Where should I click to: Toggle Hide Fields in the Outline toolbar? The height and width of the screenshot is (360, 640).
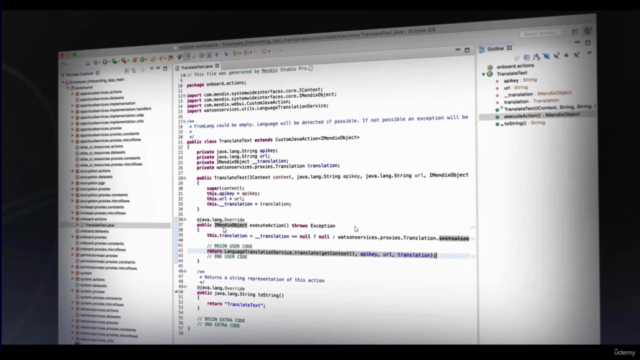pyautogui.click(x=546, y=56)
